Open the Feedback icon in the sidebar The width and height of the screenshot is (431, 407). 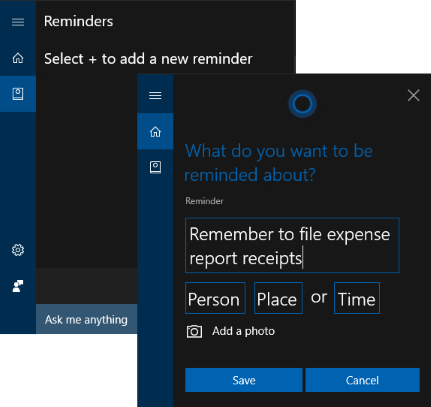(x=18, y=286)
